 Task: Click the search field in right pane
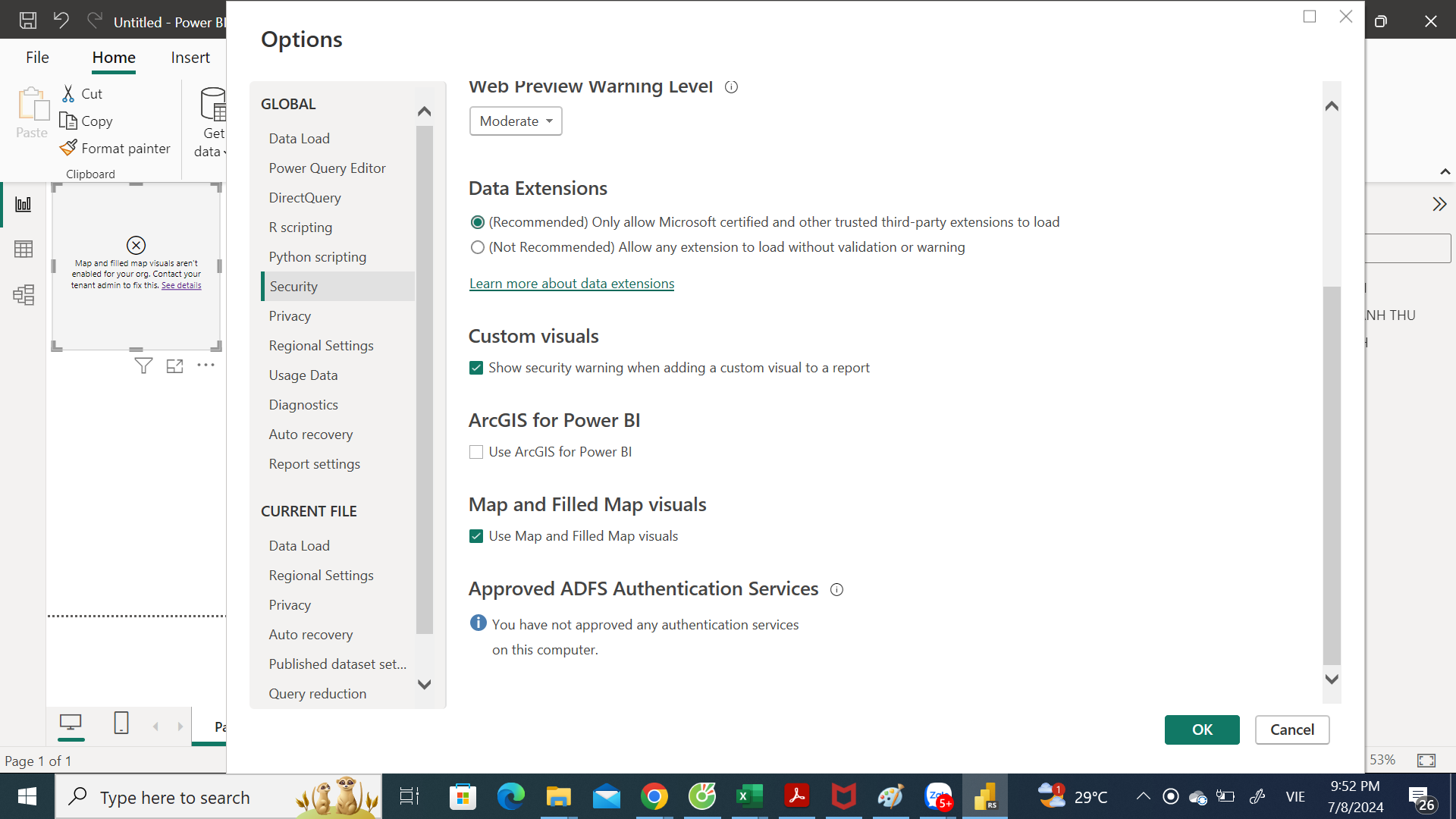(x=1408, y=248)
